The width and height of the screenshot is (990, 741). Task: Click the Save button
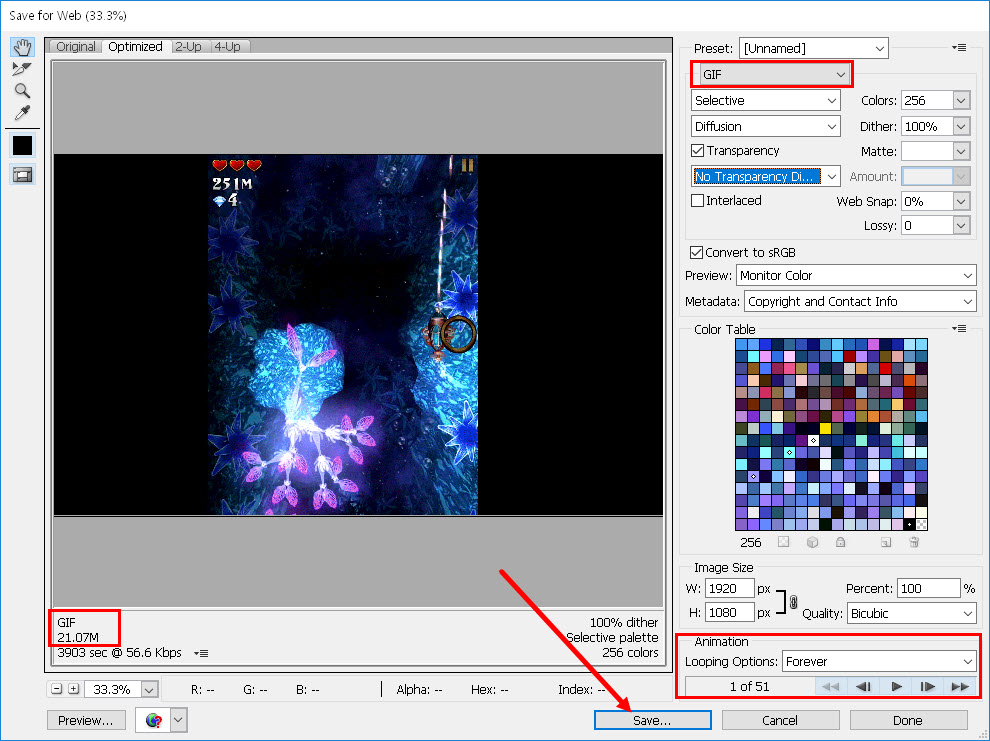coord(652,720)
